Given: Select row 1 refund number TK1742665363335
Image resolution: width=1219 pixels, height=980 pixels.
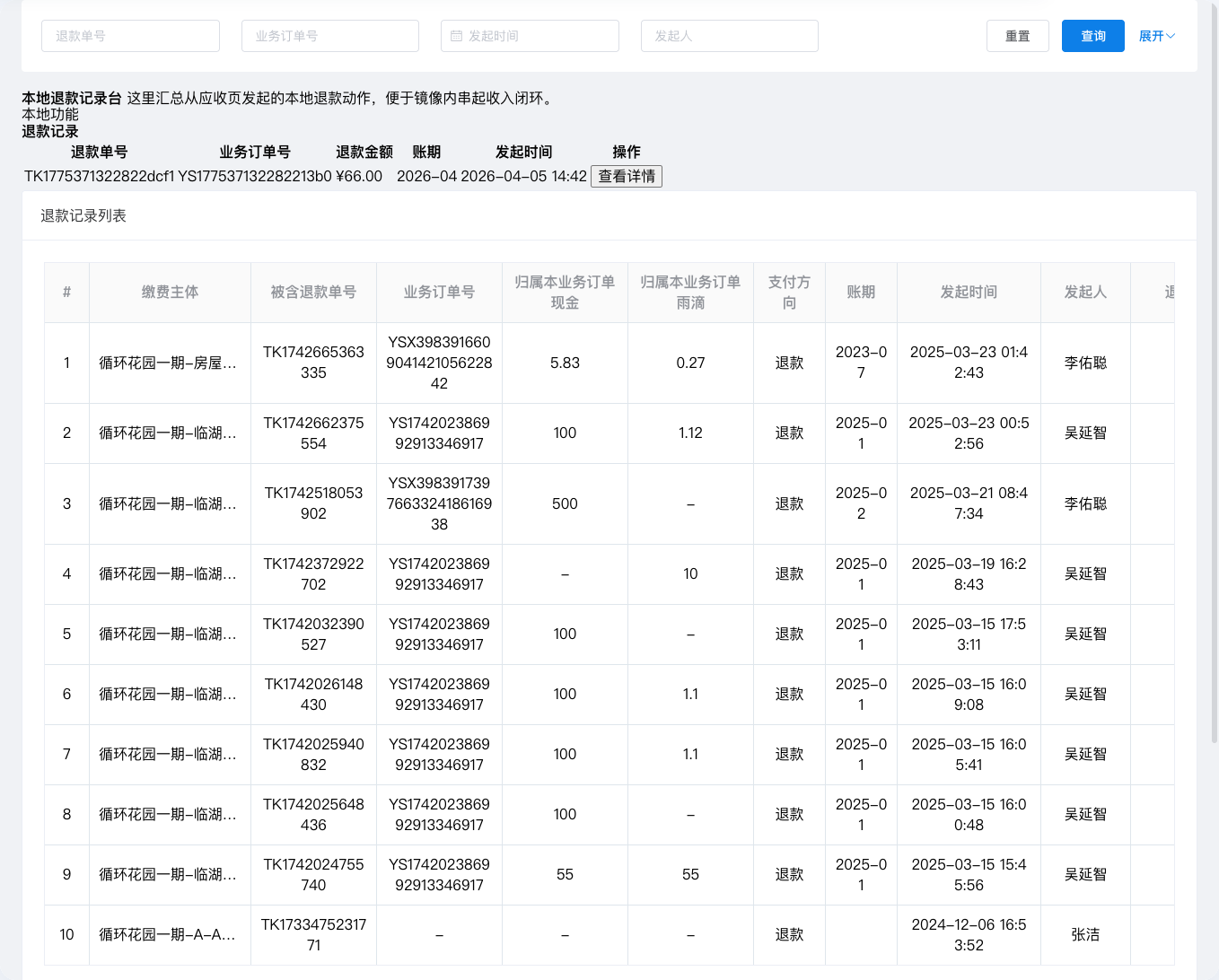Looking at the screenshot, I should click(313, 363).
